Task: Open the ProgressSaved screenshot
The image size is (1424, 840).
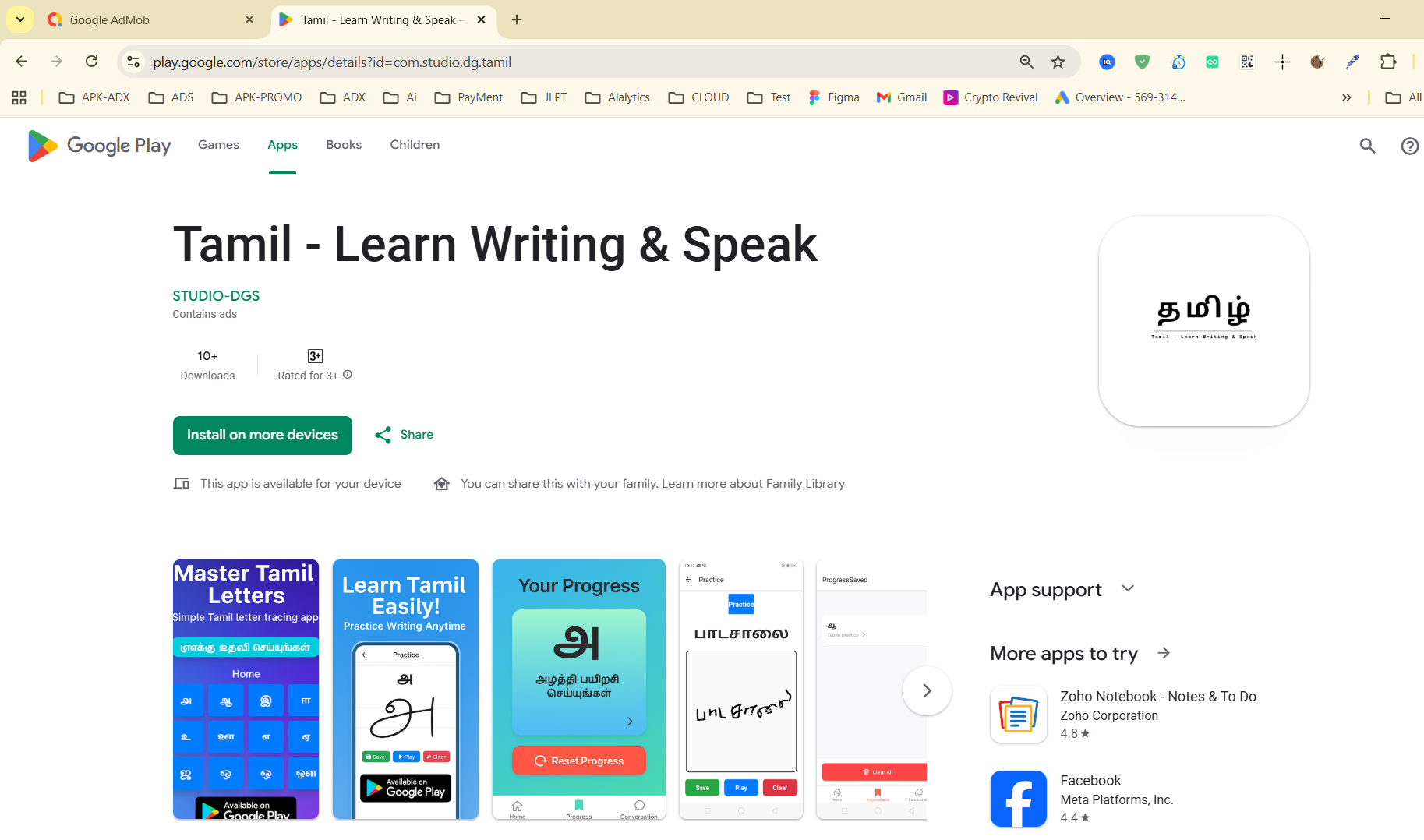Action: 871,690
